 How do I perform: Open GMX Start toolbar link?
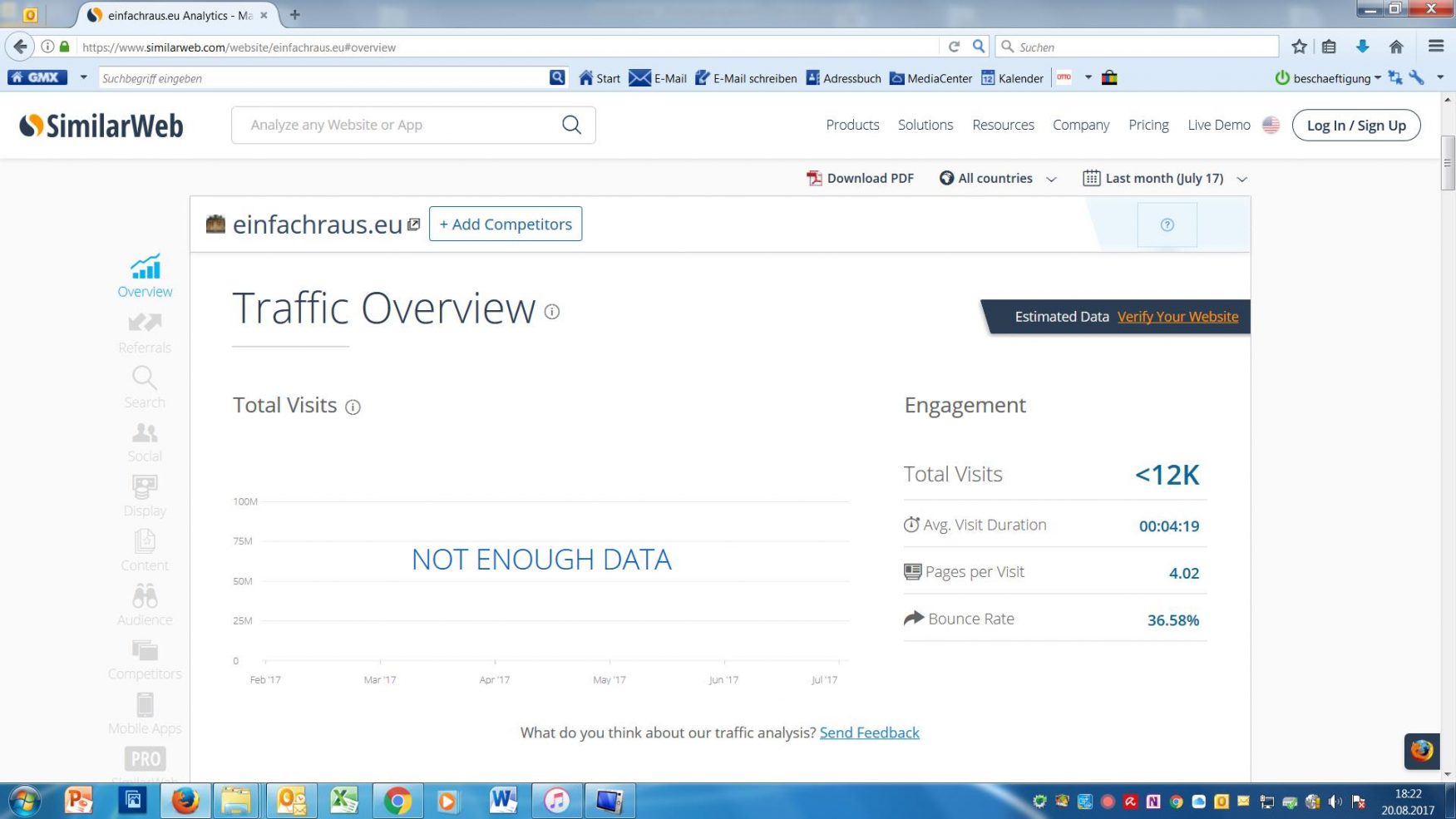coord(600,78)
